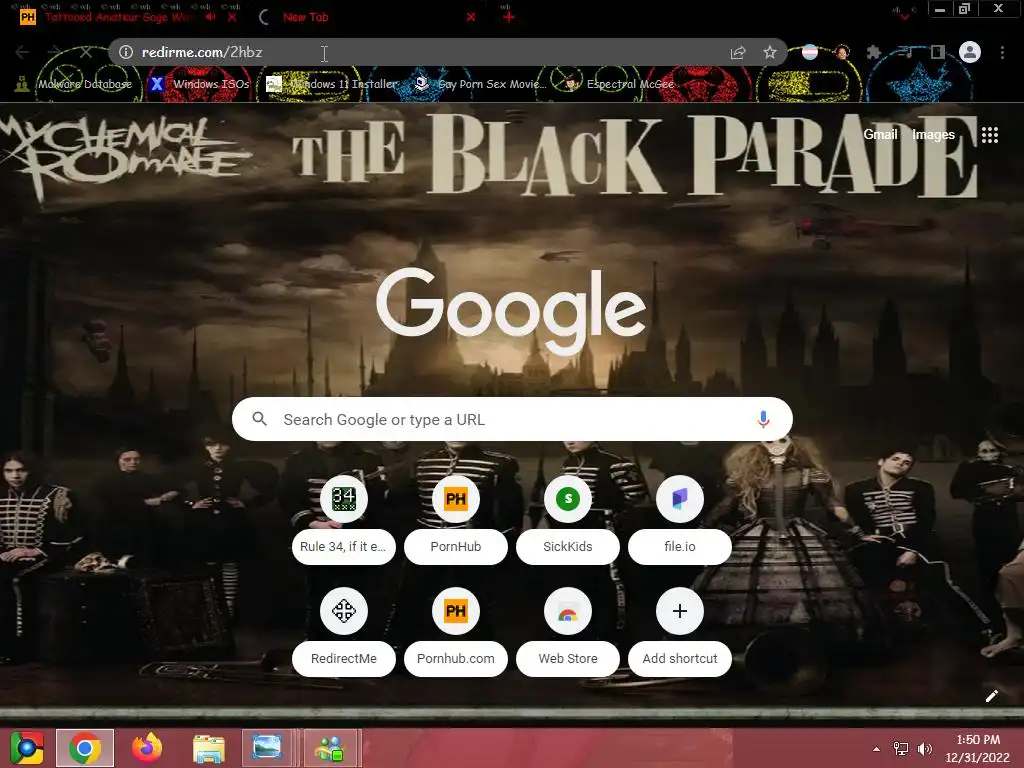Start voice search with the microphone

click(x=763, y=419)
